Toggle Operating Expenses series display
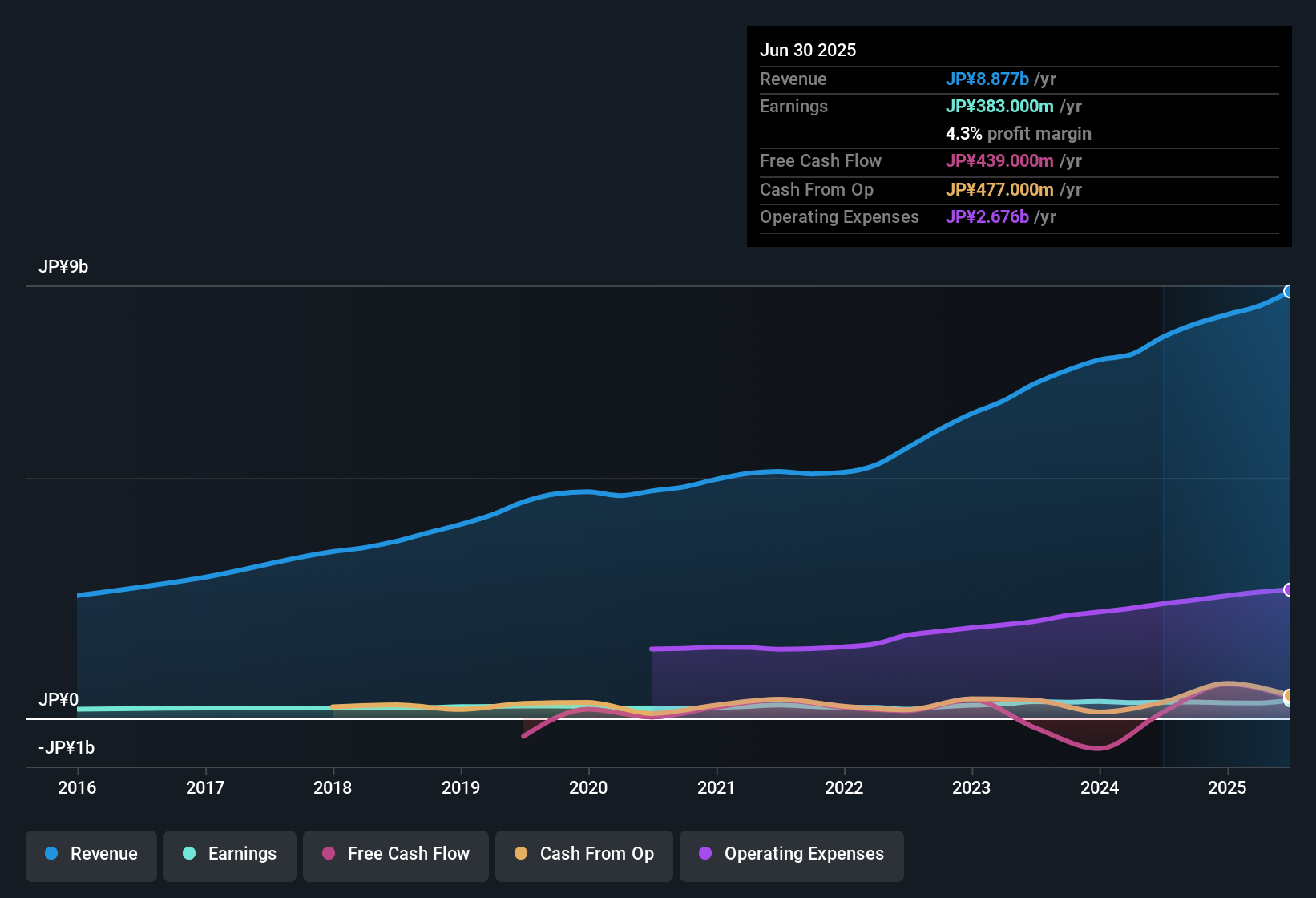Screen dimensions: 1316x898 tap(791, 854)
